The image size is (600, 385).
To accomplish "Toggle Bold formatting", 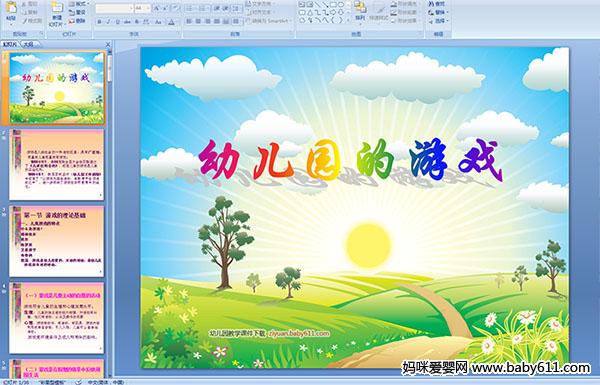I will pyautogui.click(x=99, y=22).
